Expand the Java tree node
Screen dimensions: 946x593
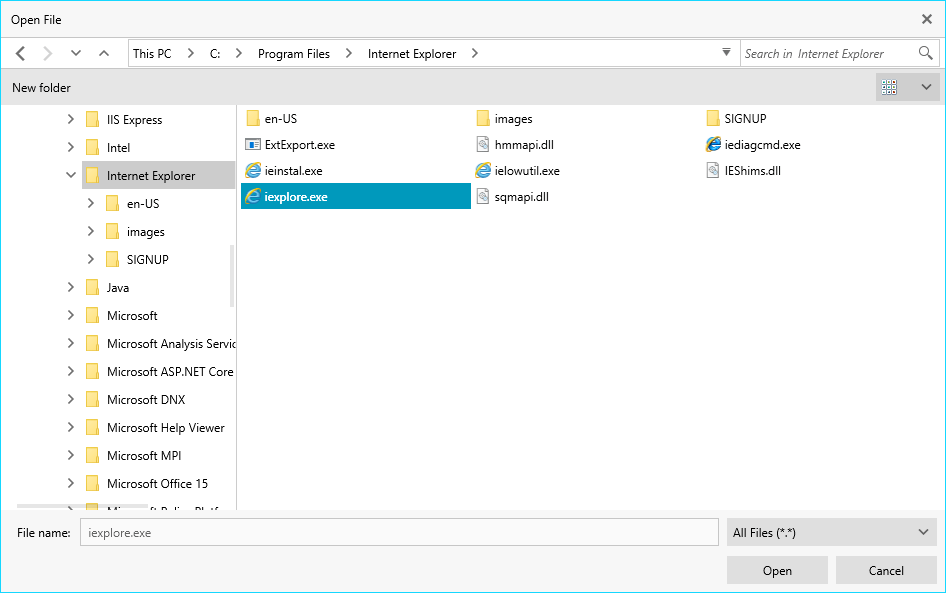tap(71, 288)
